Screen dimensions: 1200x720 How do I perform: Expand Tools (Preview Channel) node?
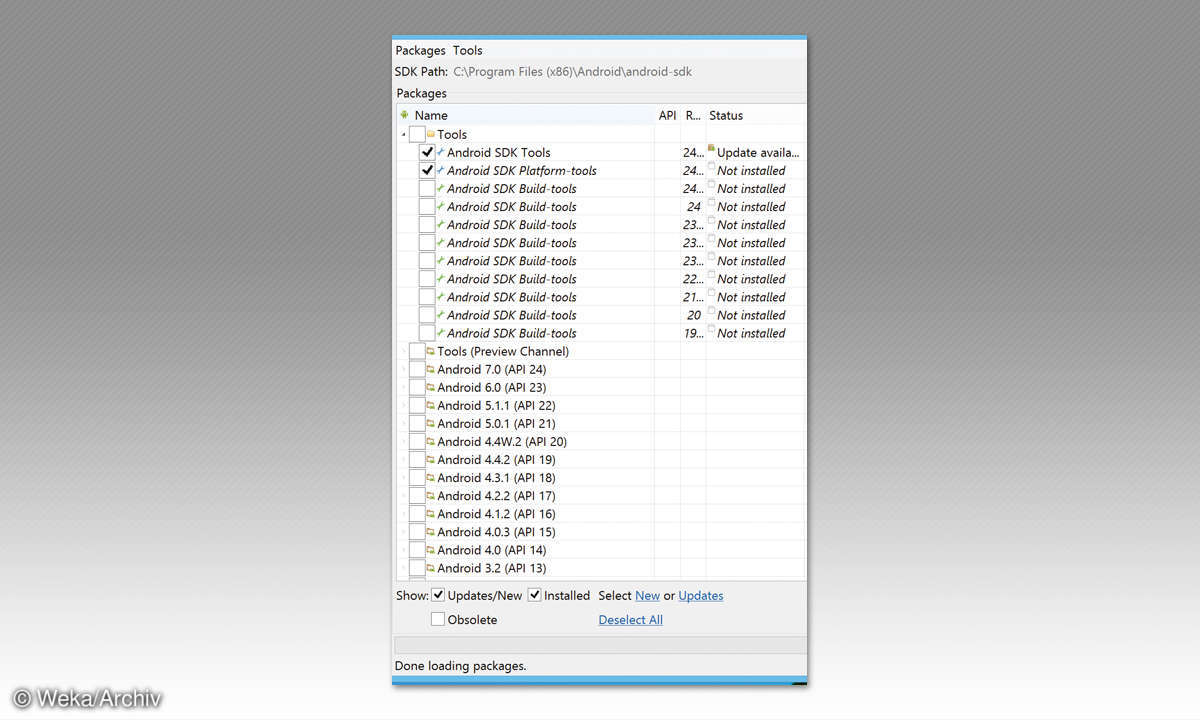(x=404, y=351)
